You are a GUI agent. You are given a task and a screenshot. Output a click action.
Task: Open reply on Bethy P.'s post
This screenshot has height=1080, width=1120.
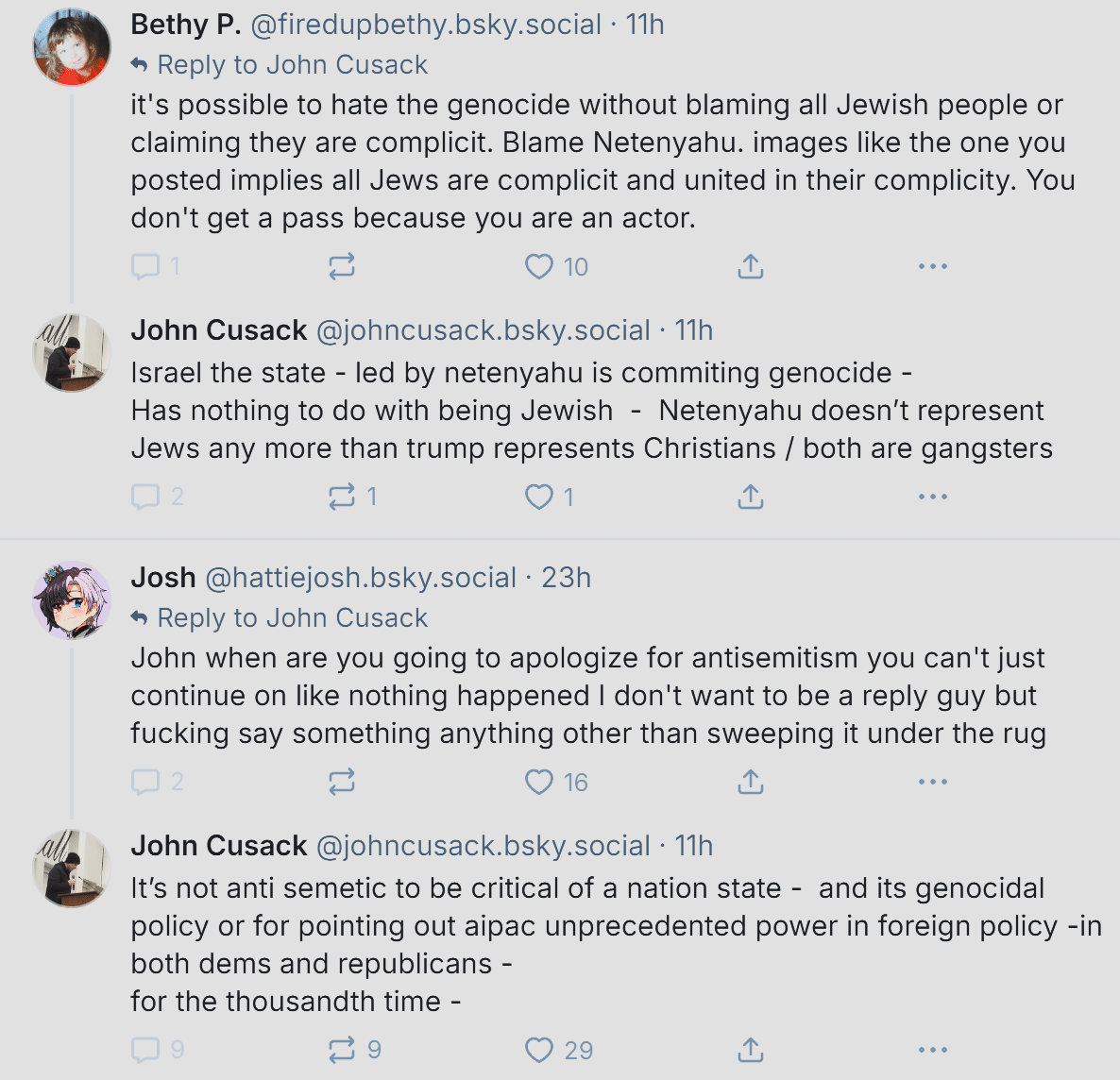155,266
